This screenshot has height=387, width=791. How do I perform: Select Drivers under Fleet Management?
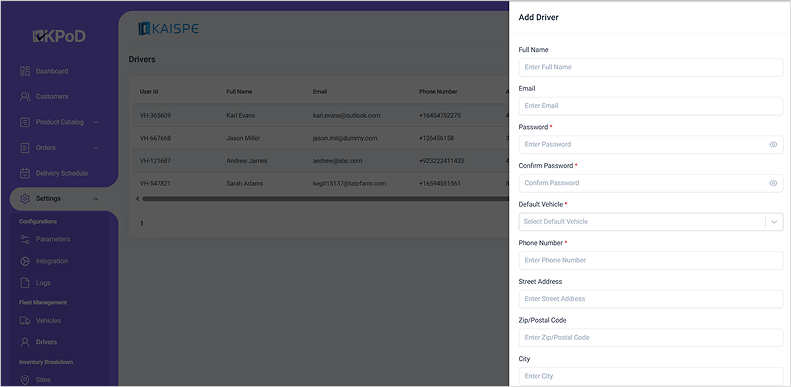point(46,342)
